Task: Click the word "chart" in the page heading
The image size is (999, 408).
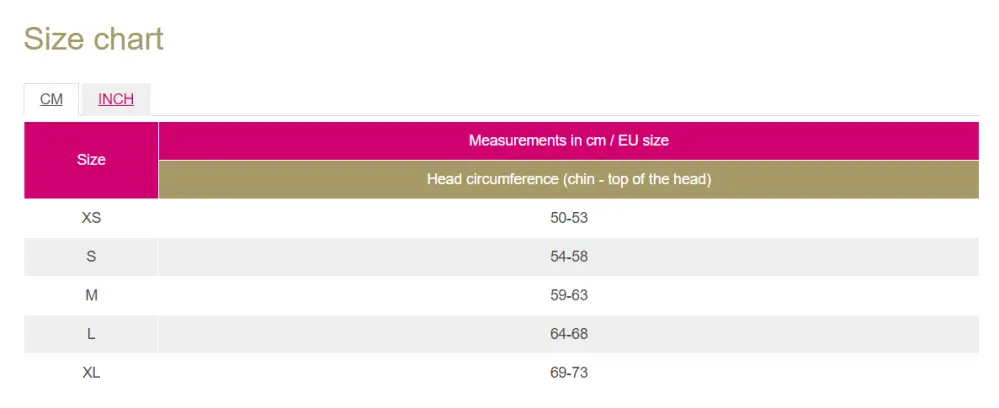Action: (x=128, y=39)
